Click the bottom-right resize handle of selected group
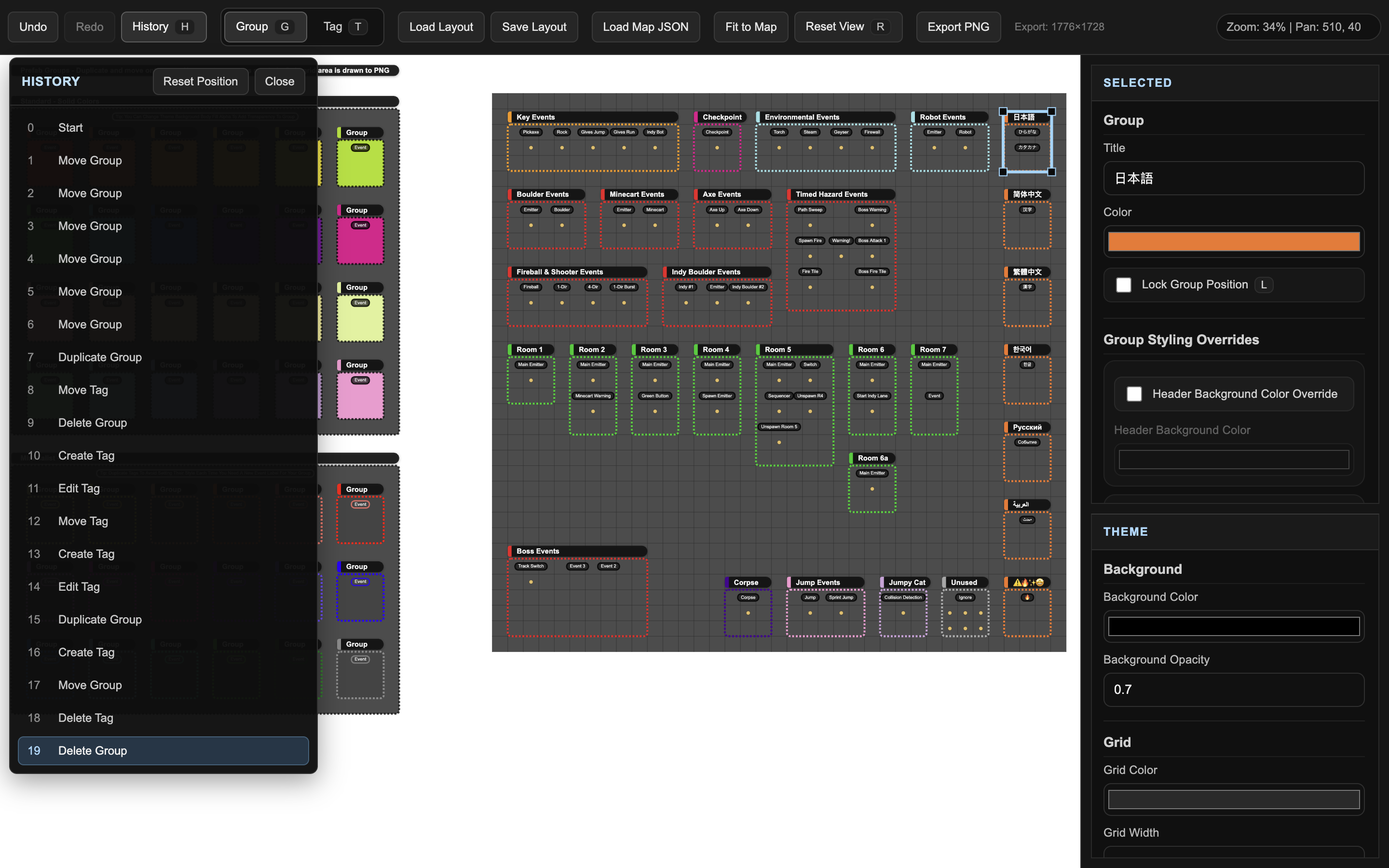Image resolution: width=1389 pixels, height=868 pixels. pyautogui.click(x=1051, y=172)
